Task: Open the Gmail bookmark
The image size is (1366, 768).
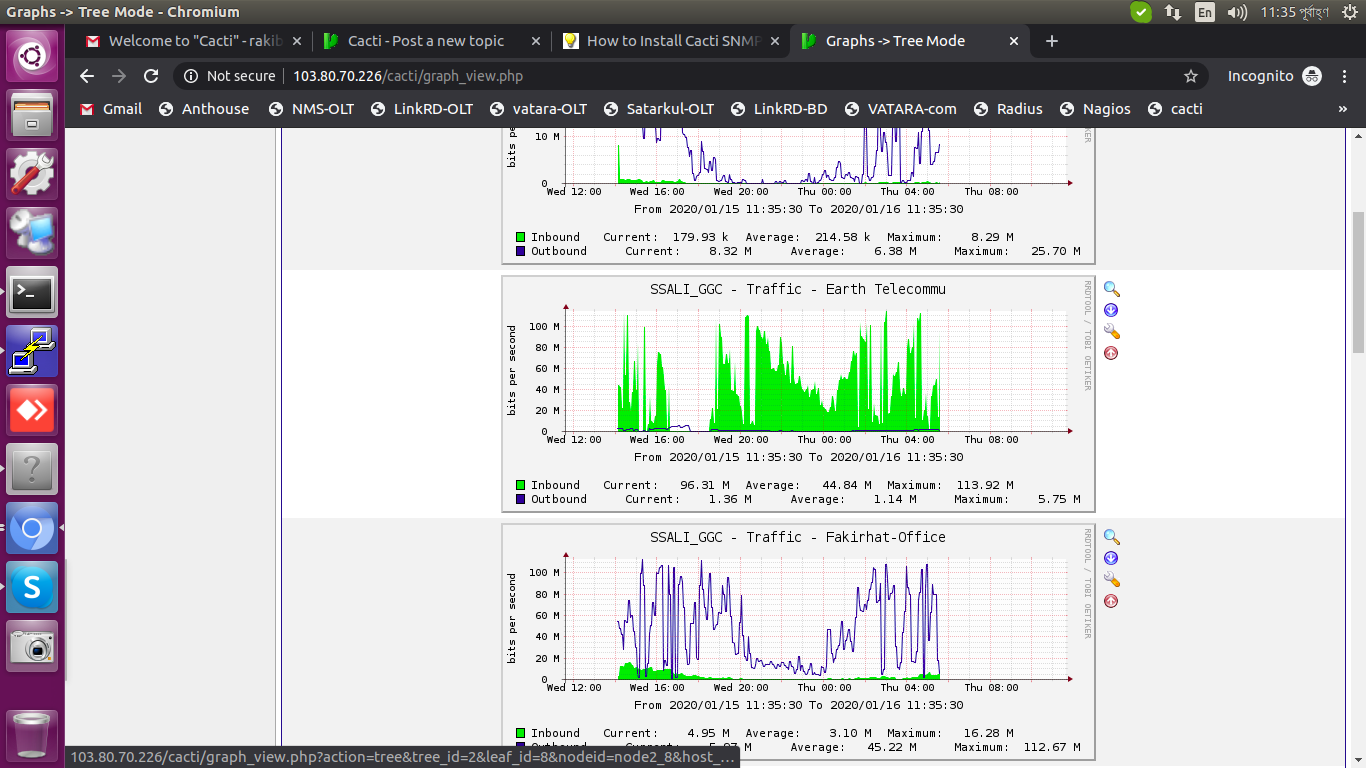Action: [112, 109]
